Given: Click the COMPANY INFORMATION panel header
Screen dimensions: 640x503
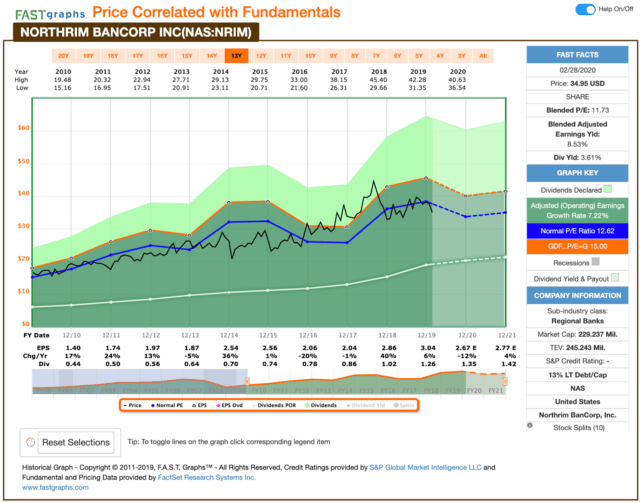Looking at the screenshot, I should click(x=577, y=296).
